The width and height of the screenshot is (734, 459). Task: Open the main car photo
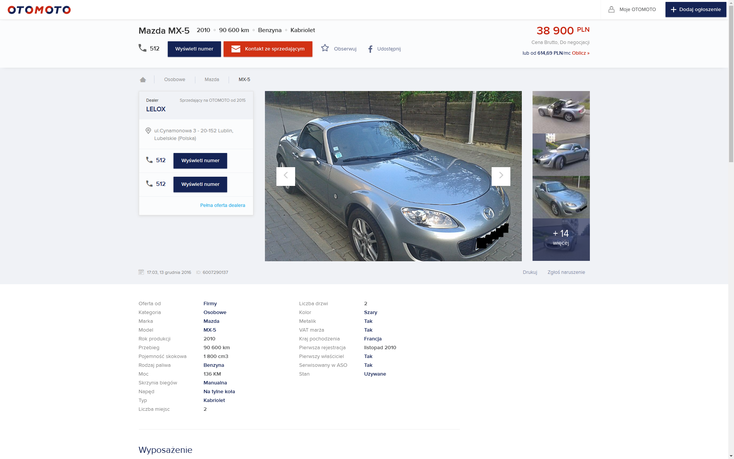(393, 176)
